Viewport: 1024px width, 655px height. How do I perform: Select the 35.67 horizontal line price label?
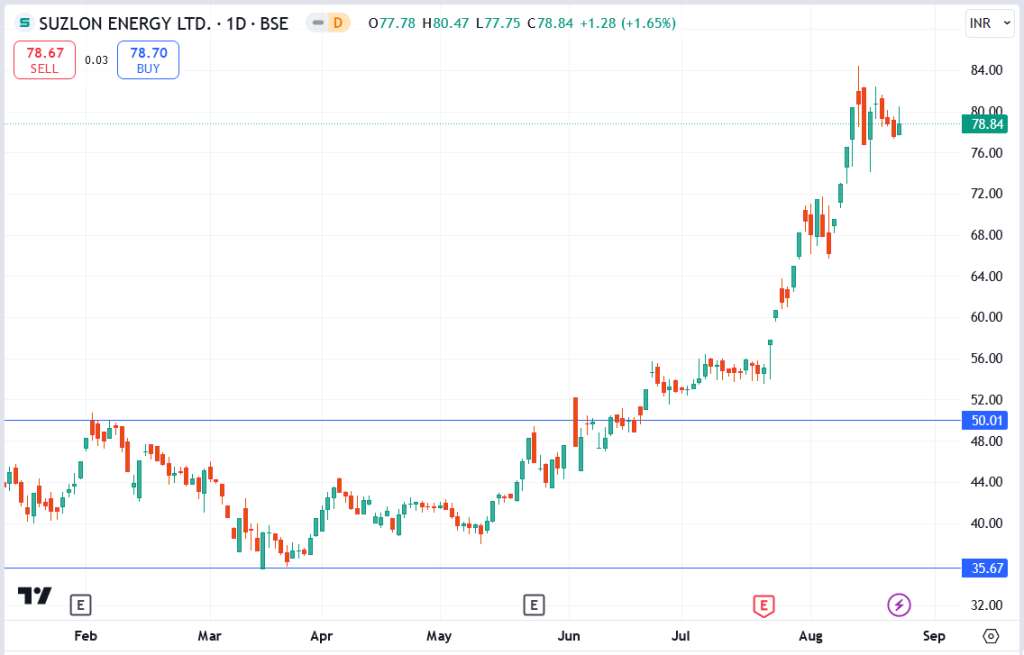985,568
